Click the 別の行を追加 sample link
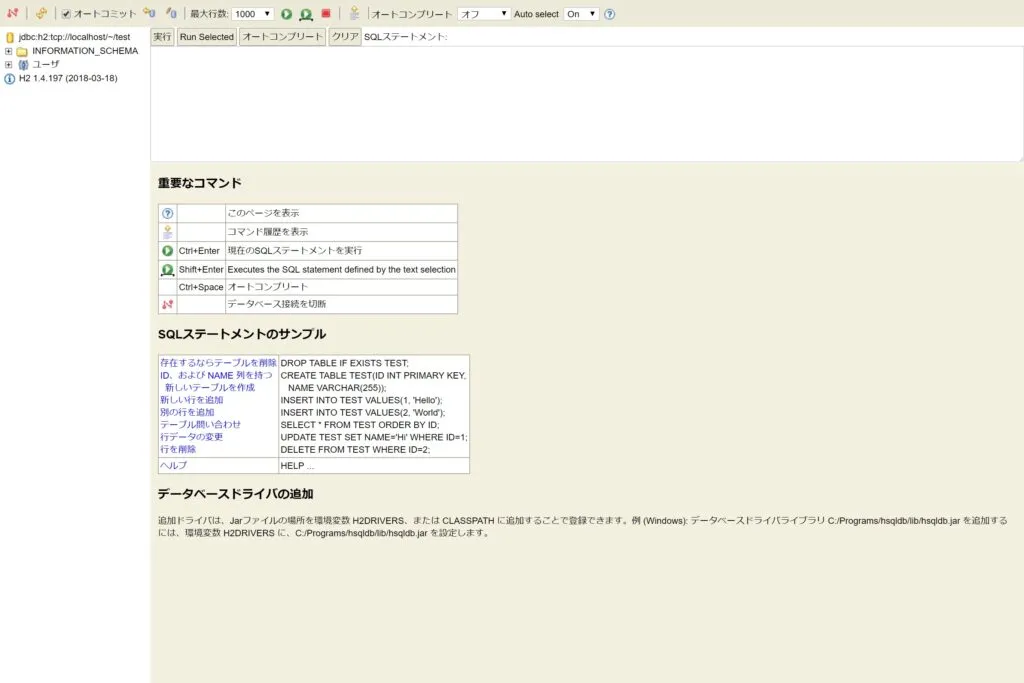Image resolution: width=1024 pixels, height=683 pixels. pyautogui.click(x=187, y=412)
